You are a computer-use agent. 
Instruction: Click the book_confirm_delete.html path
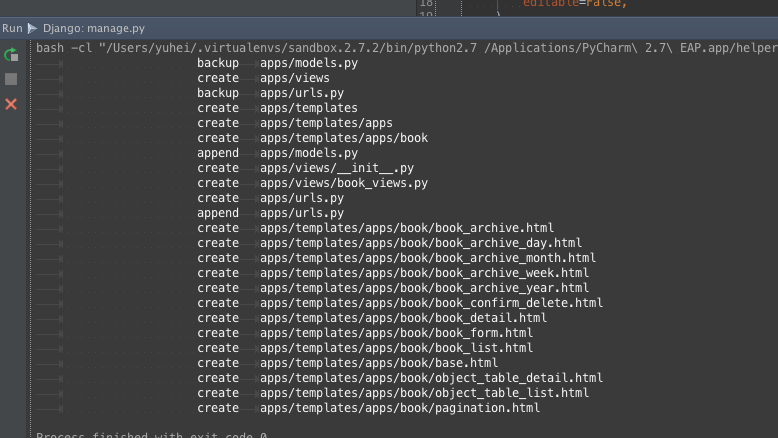[432, 303]
